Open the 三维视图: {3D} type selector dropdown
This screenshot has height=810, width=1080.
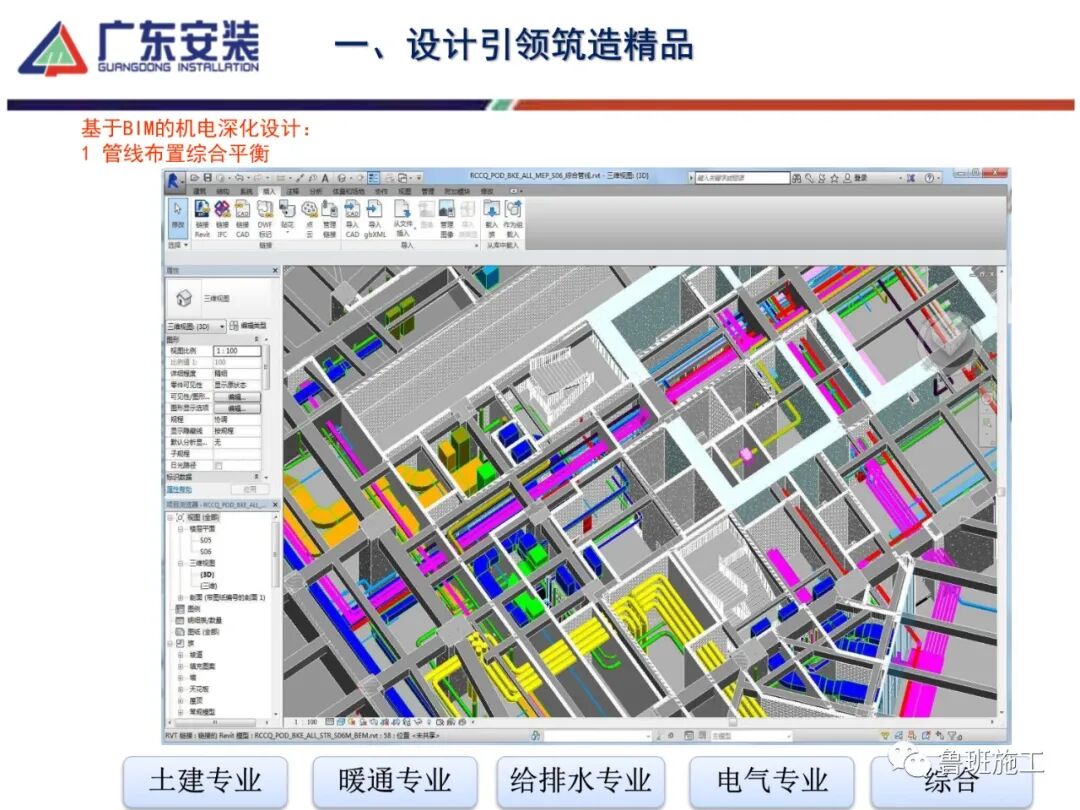tap(196, 326)
